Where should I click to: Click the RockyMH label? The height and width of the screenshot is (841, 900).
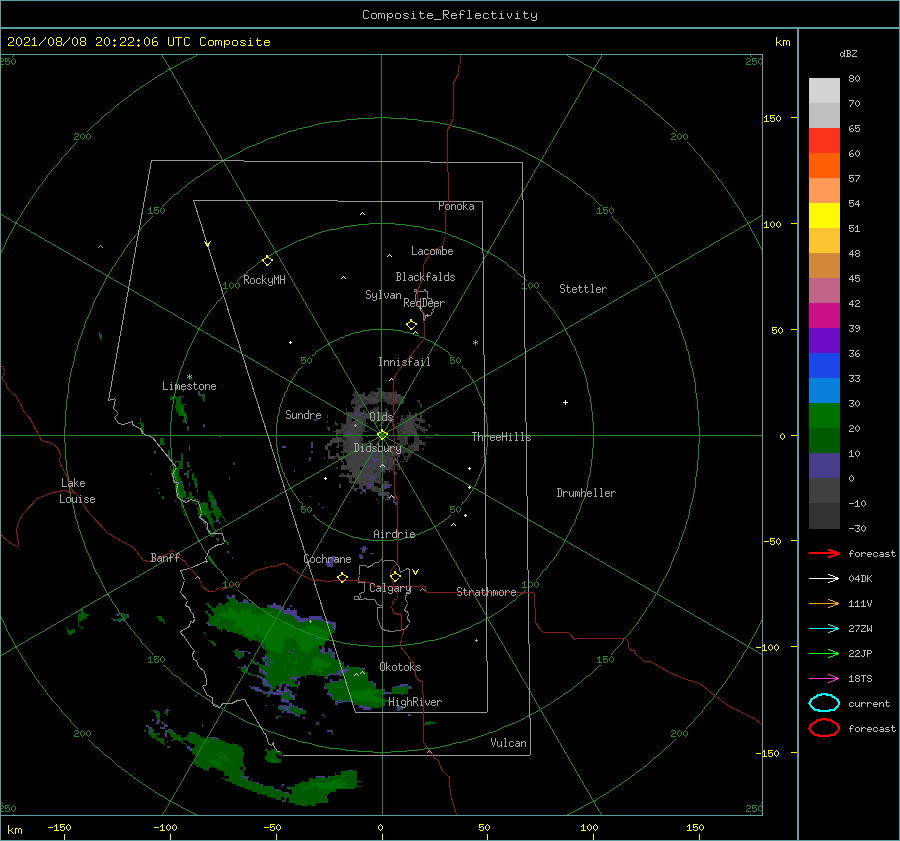click(264, 280)
